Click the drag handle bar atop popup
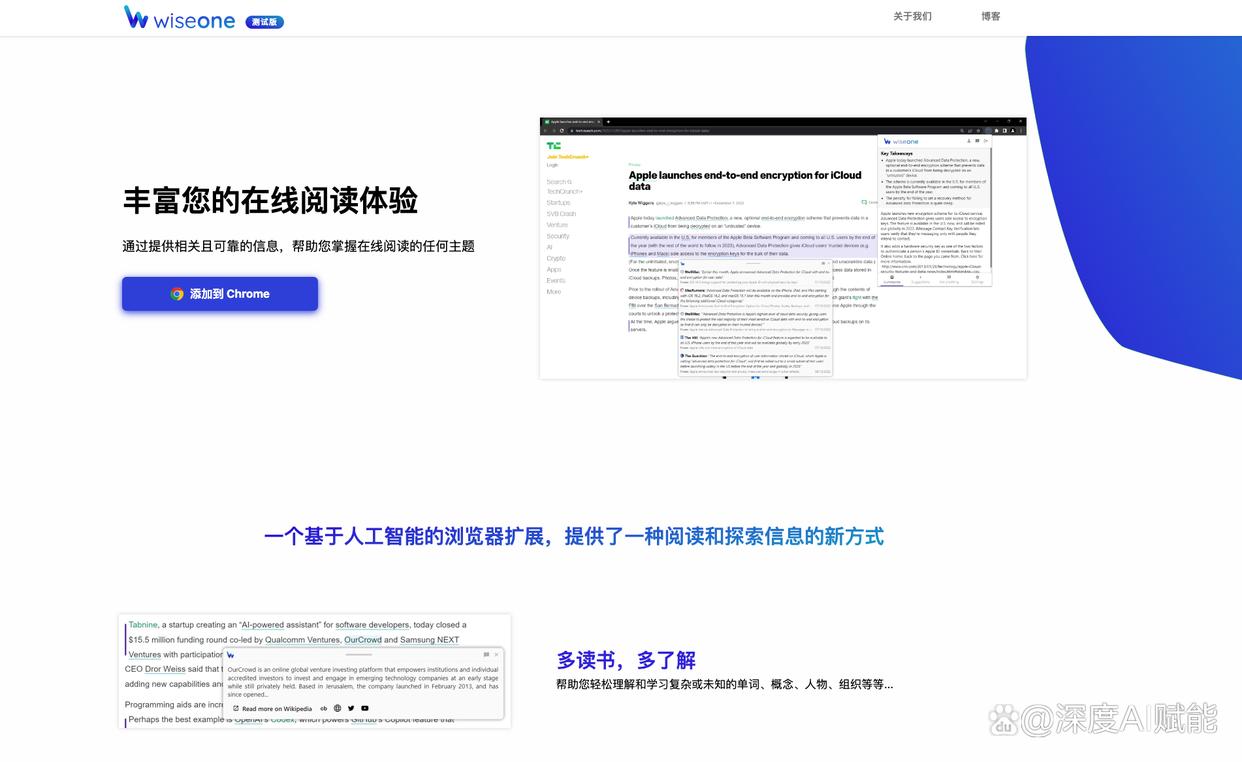Viewport: 1242px width, 762px height. coord(359,654)
